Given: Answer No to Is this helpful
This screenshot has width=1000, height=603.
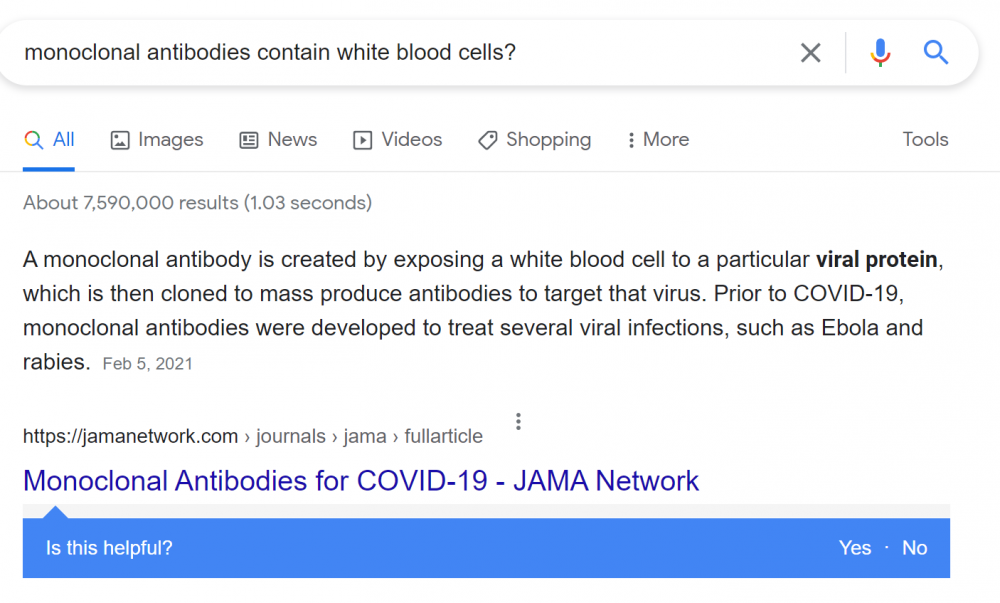Looking at the screenshot, I should click(914, 548).
